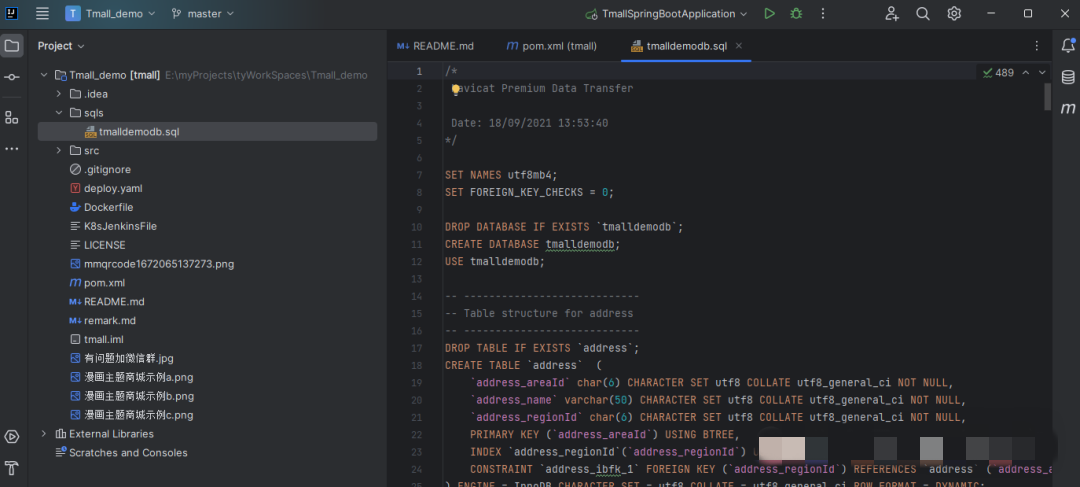The height and width of the screenshot is (487, 1080).
Task: Collapse the Tmall_demo root folder
Action: pos(44,75)
